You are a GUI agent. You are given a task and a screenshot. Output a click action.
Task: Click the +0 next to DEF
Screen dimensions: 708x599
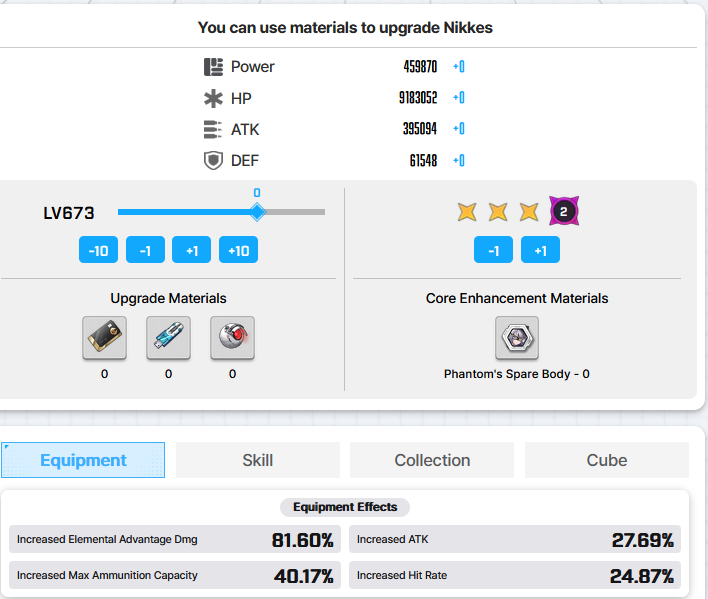click(x=459, y=161)
